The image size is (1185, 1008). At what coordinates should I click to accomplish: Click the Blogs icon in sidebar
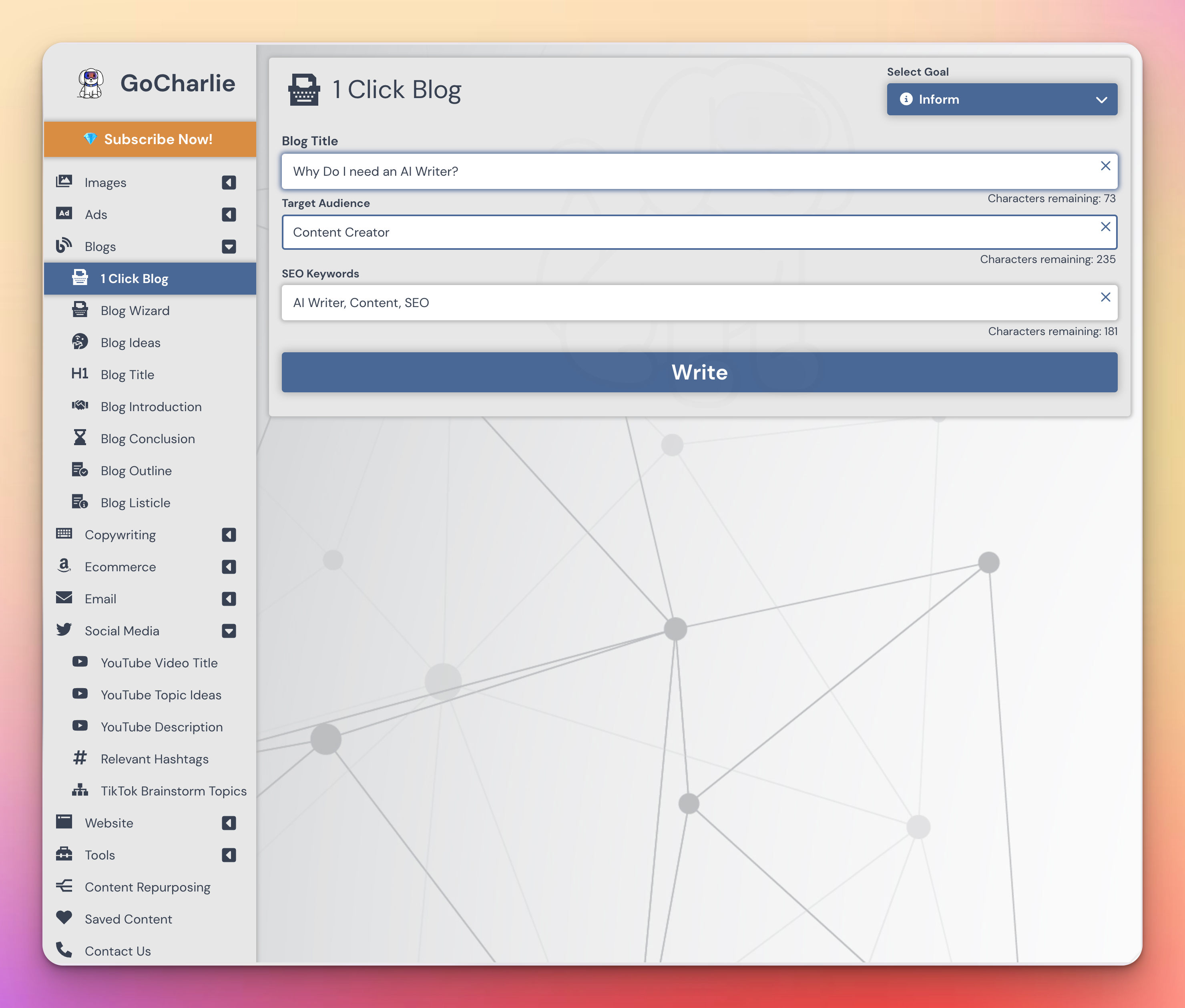[64, 246]
